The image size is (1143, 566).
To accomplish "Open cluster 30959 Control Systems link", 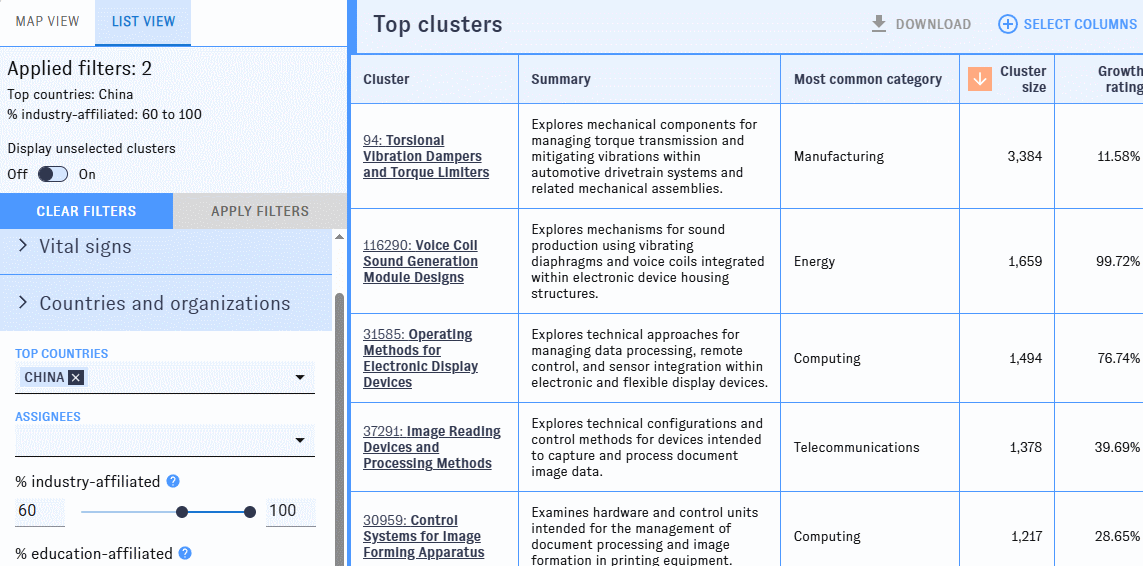I will pos(422,536).
